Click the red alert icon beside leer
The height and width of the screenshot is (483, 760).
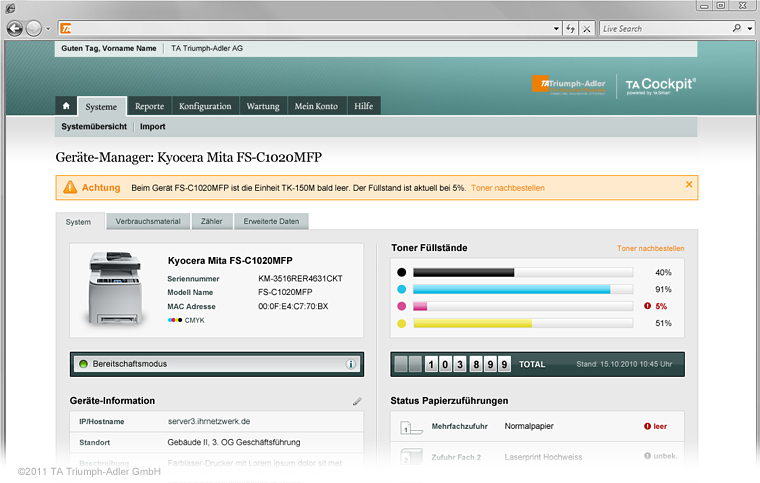pos(647,426)
